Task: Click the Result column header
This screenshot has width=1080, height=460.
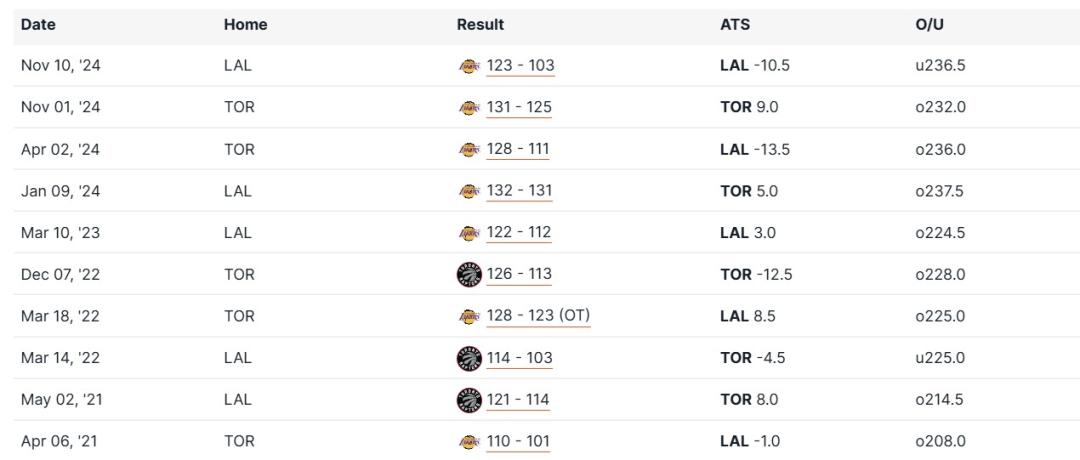Action: [480, 24]
